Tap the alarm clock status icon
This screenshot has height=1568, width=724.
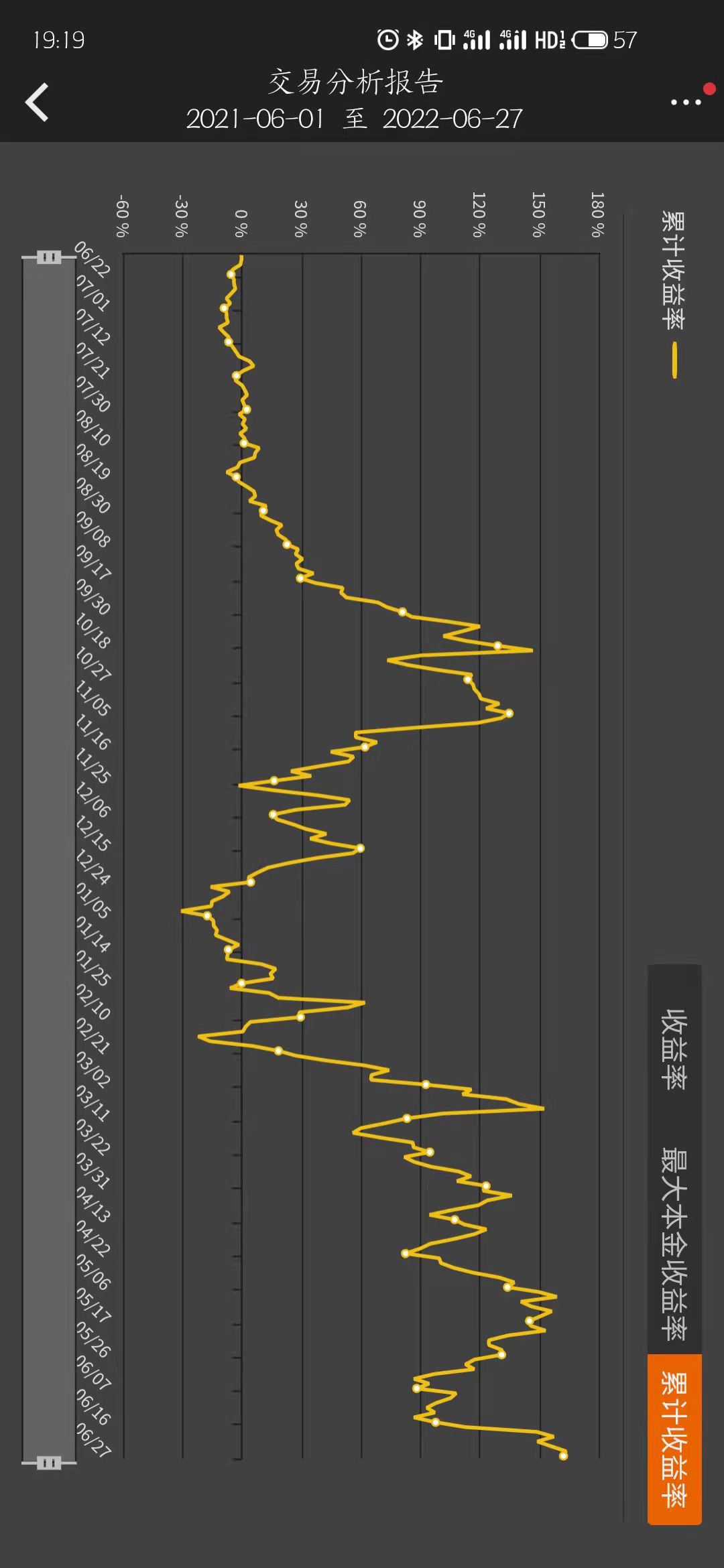tap(387, 40)
